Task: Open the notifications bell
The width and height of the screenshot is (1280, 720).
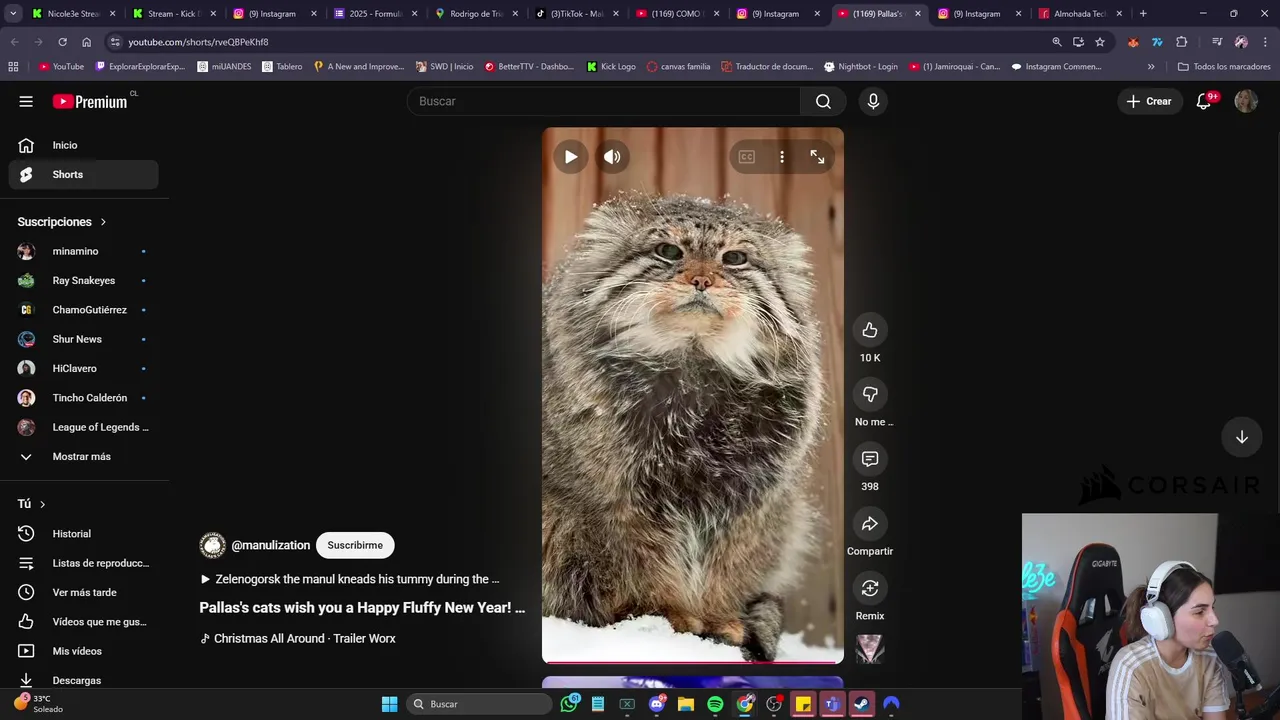Action: (x=1204, y=101)
